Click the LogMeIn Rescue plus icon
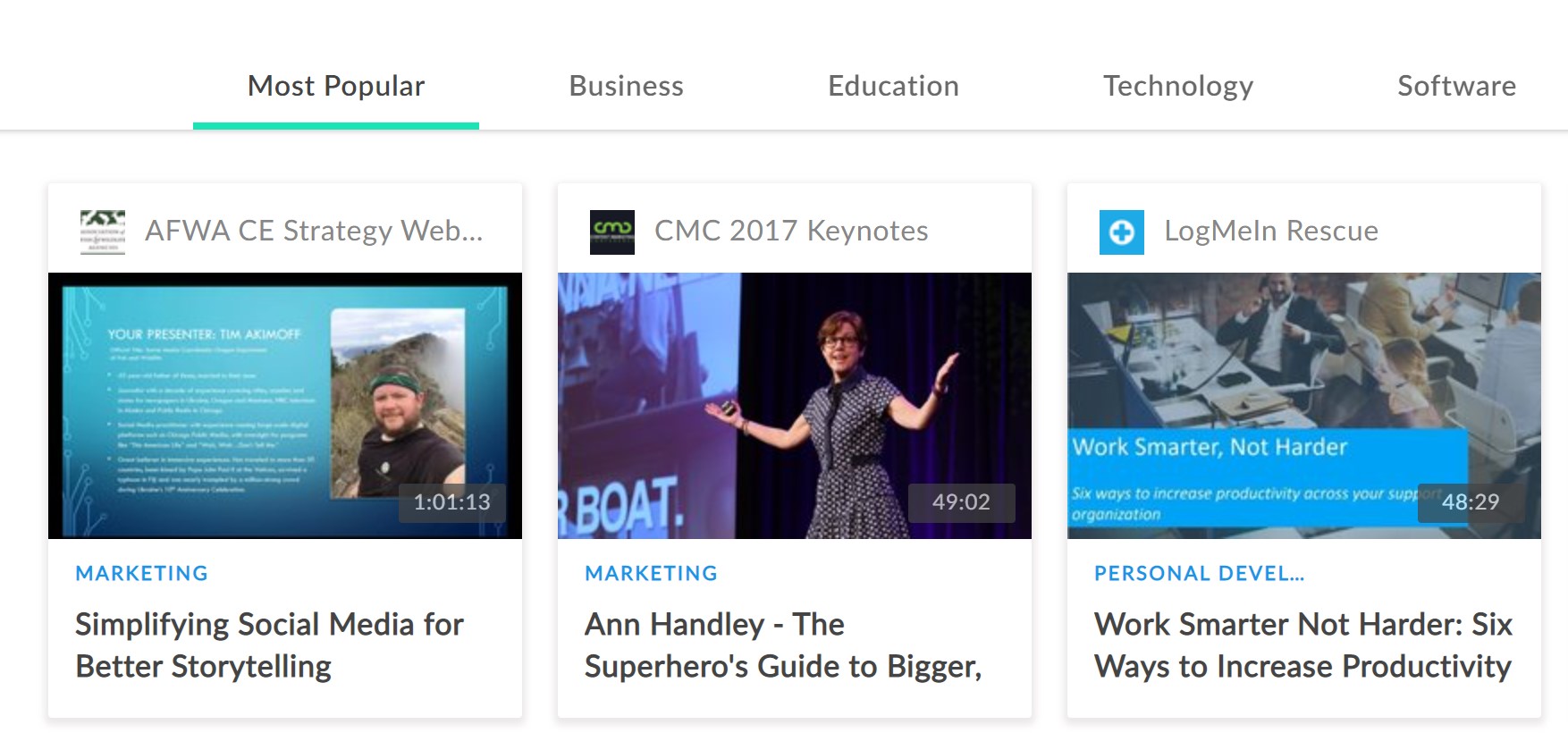Screen dimensions: 1568x733 pos(1121,232)
